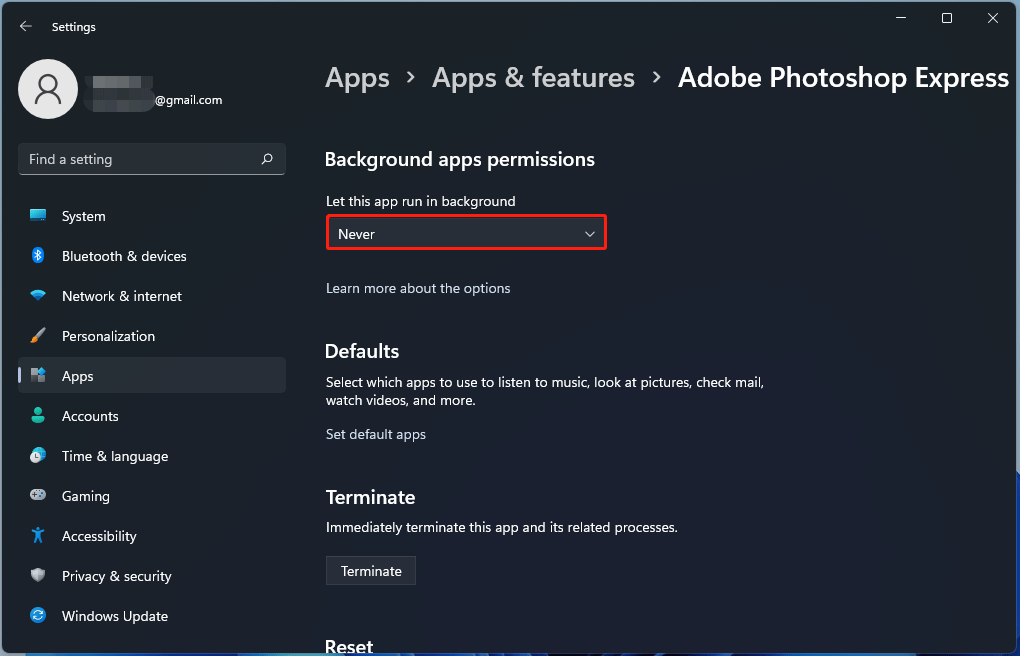The image size is (1020, 656).
Task: Open Privacy & security settings
Action: click(152, 576)
